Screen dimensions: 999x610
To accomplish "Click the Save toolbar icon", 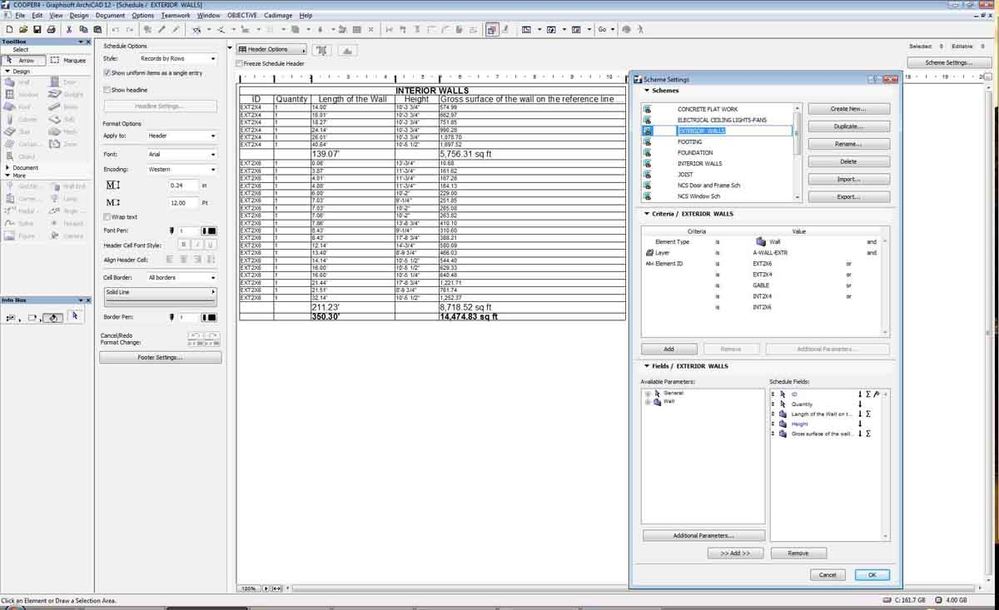I will click(x=37, y=29).
